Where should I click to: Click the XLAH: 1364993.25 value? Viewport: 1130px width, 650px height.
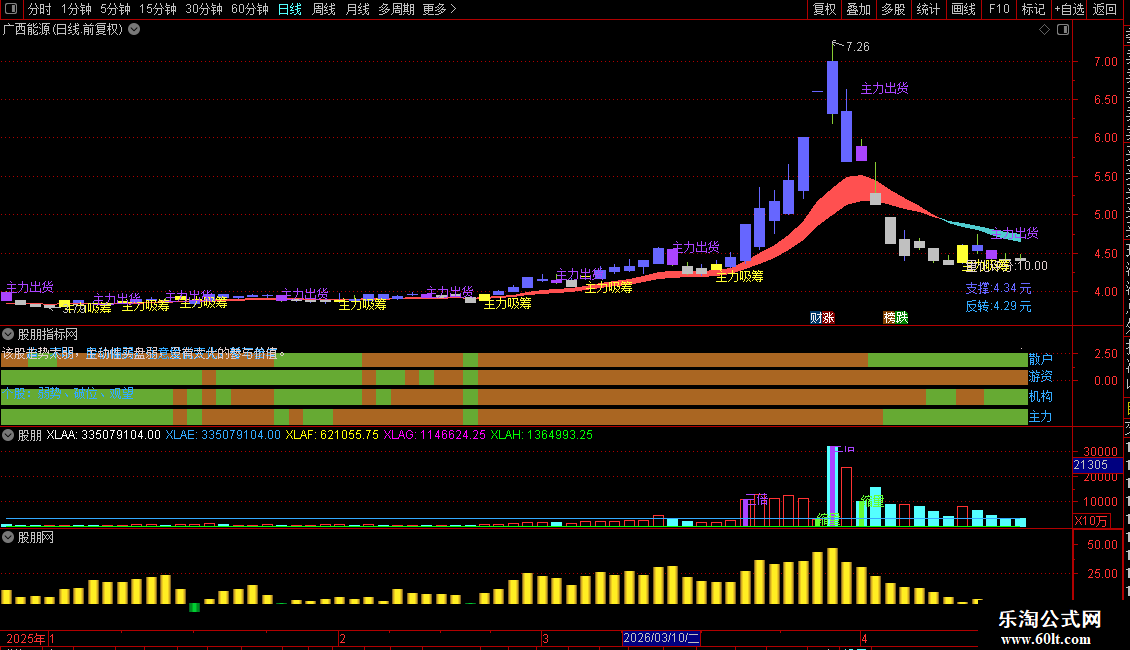coord(541,435)
